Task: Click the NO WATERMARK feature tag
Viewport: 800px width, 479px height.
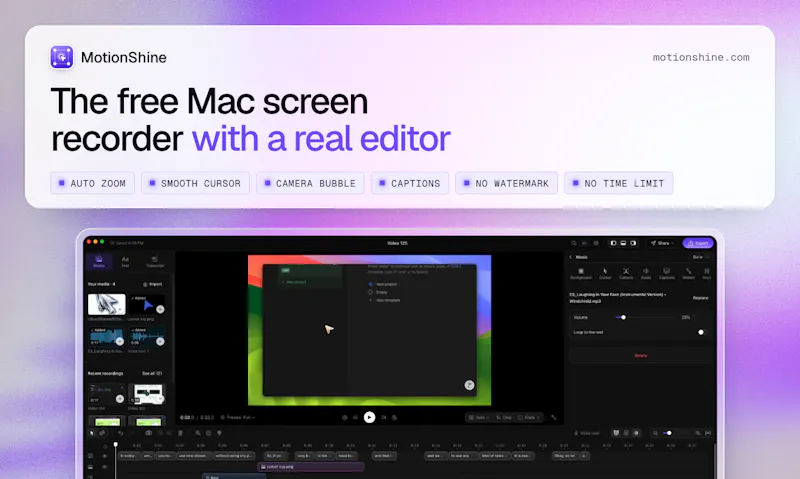Action: coord(506,183)
